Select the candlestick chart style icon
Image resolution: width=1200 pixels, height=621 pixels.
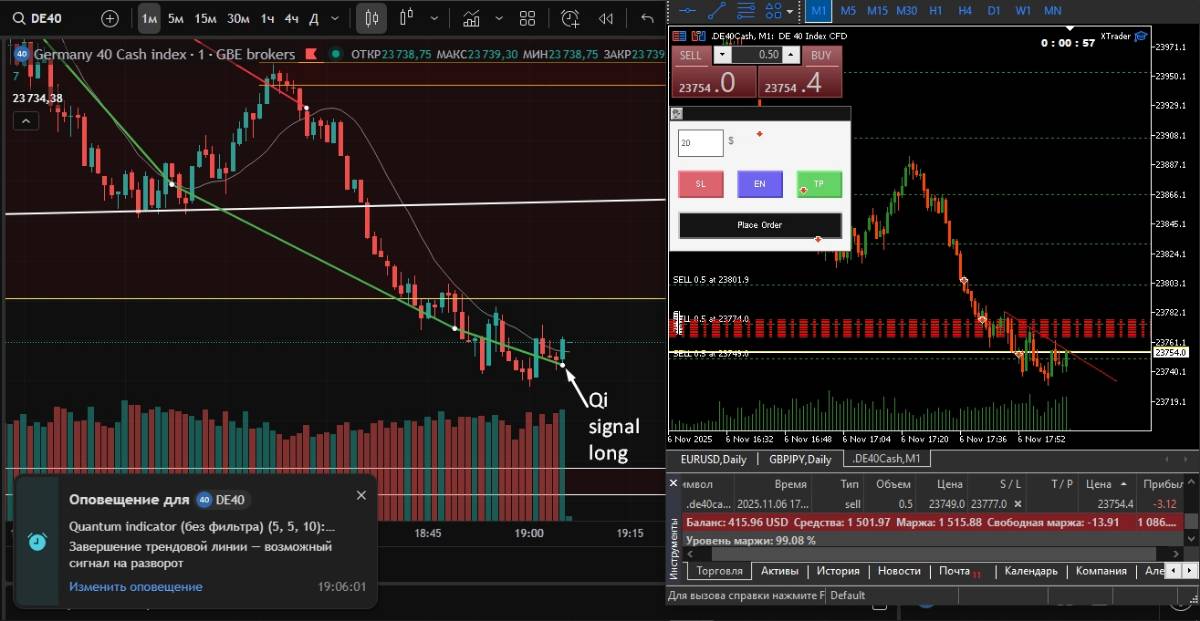371,18
